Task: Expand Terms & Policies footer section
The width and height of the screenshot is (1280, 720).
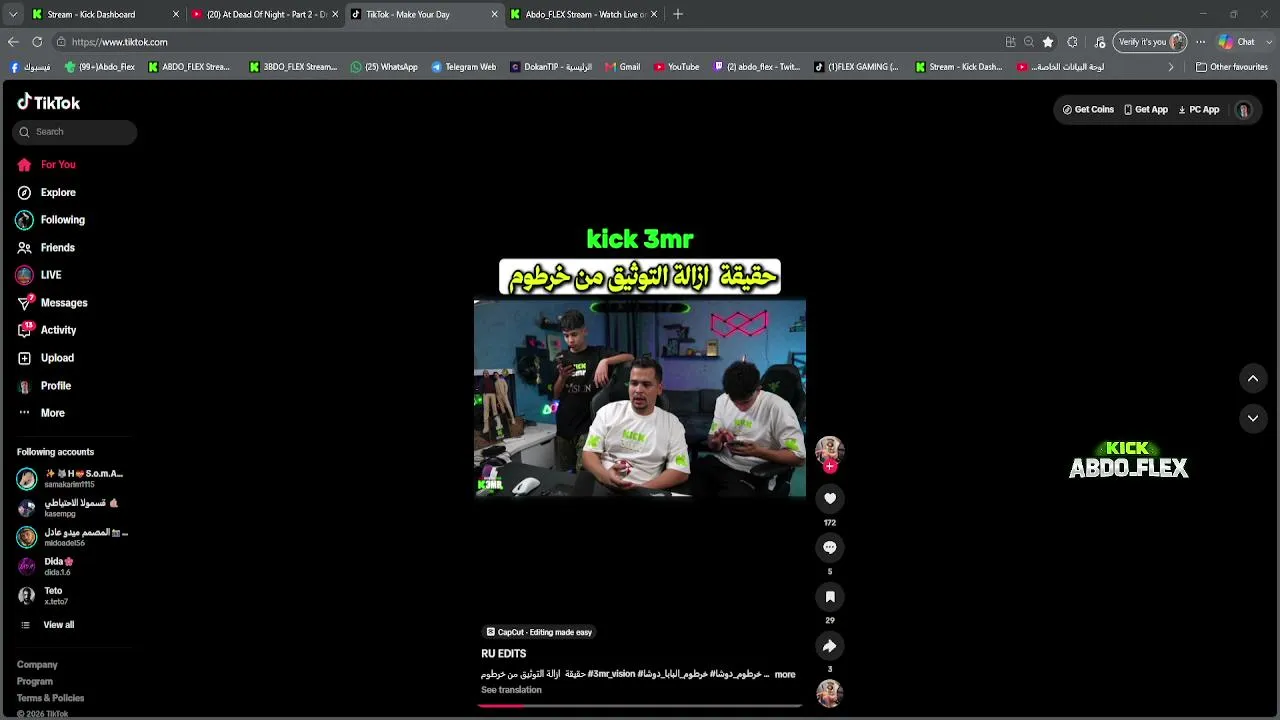Action: [x=50, y=698]
